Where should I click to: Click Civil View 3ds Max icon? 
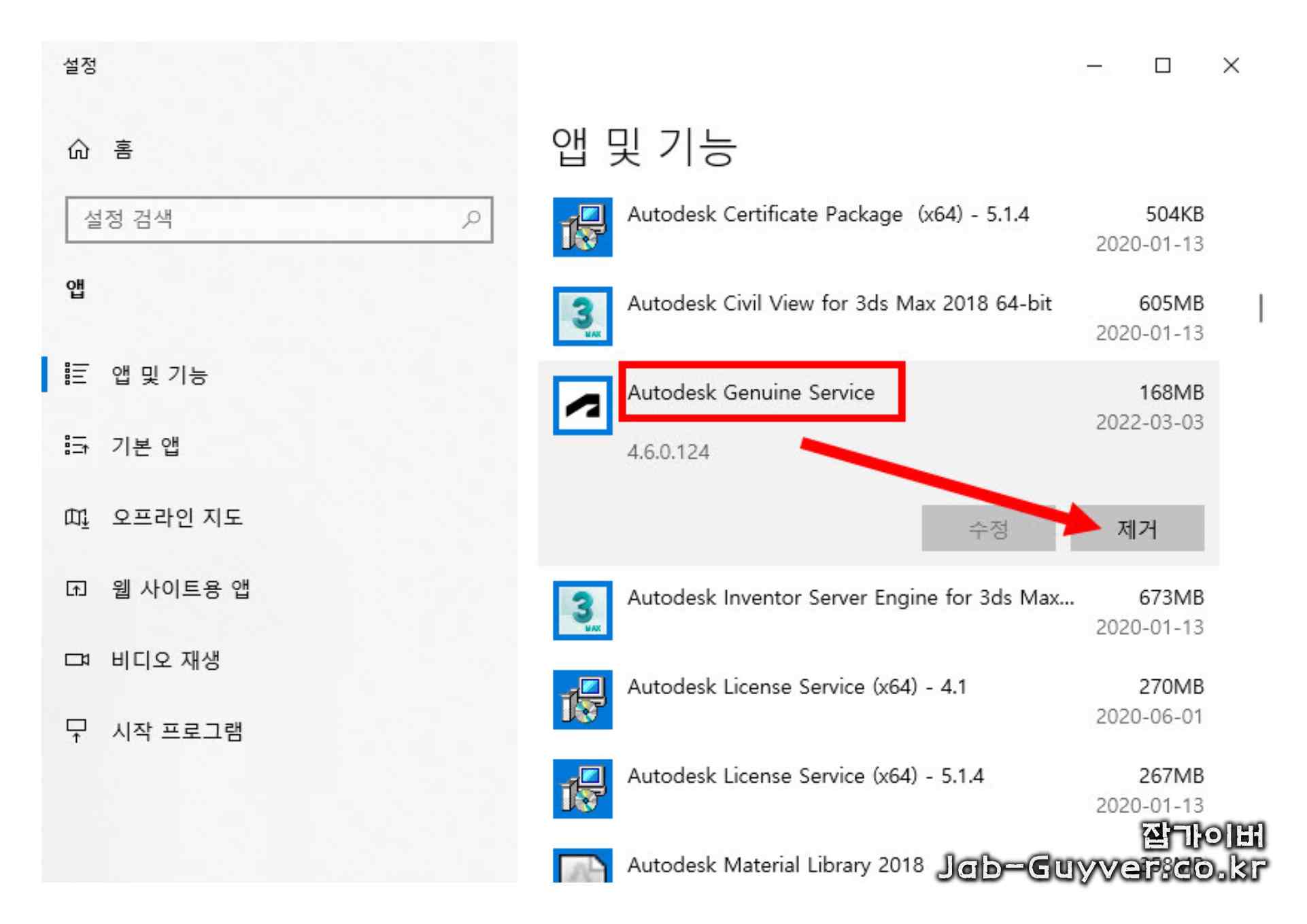[x=582, y=316]
